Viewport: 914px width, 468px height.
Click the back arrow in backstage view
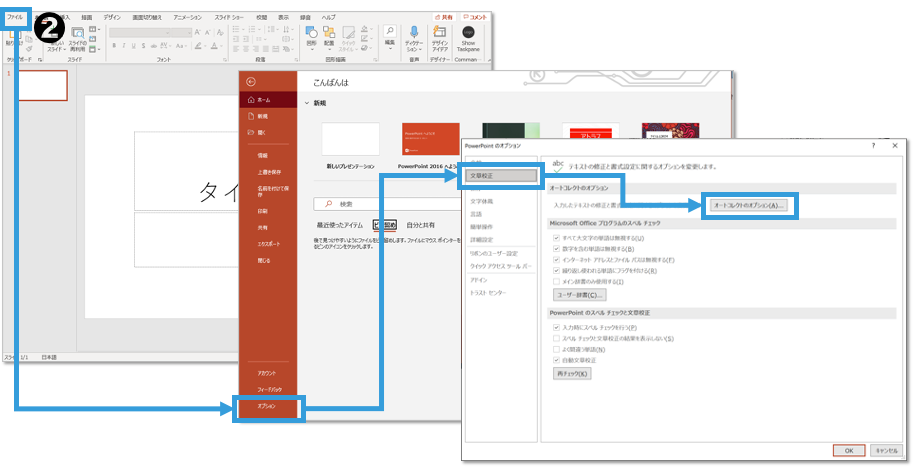pos(251,81)
